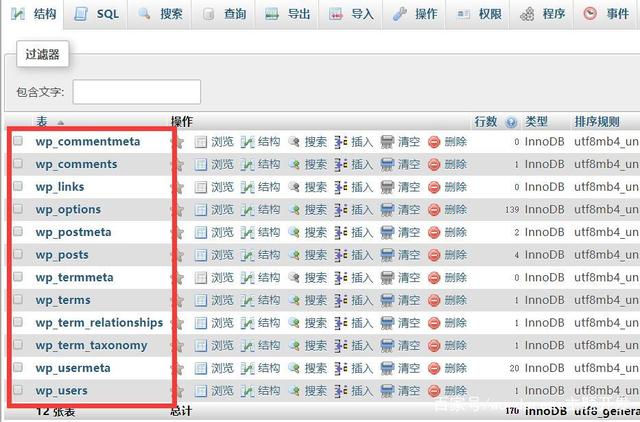Click 搜索 icon in wp_postmeta row
The width and height of the screenshot is (640, 422).
[294, 232]
